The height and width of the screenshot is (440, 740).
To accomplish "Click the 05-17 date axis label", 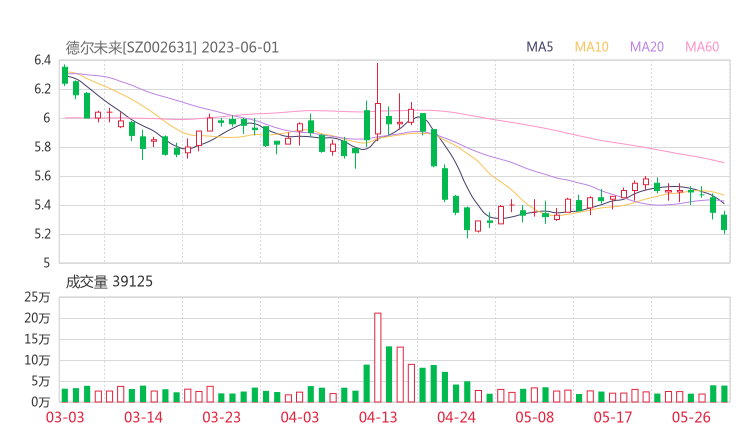I will tap(613, 417).
